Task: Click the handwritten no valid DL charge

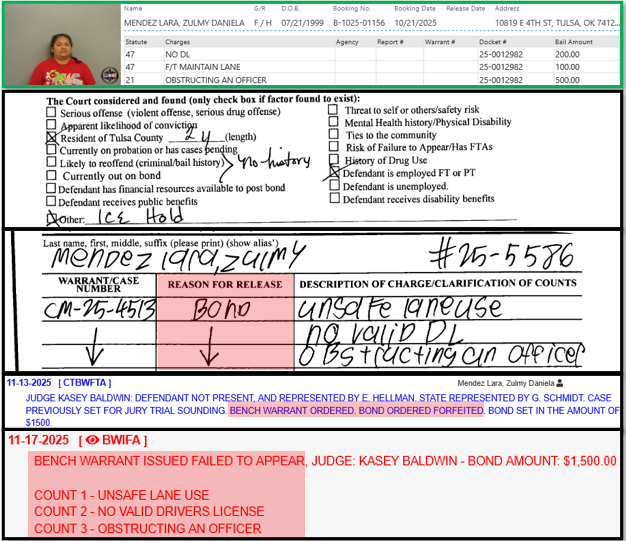Action: [x=383, y=333]
